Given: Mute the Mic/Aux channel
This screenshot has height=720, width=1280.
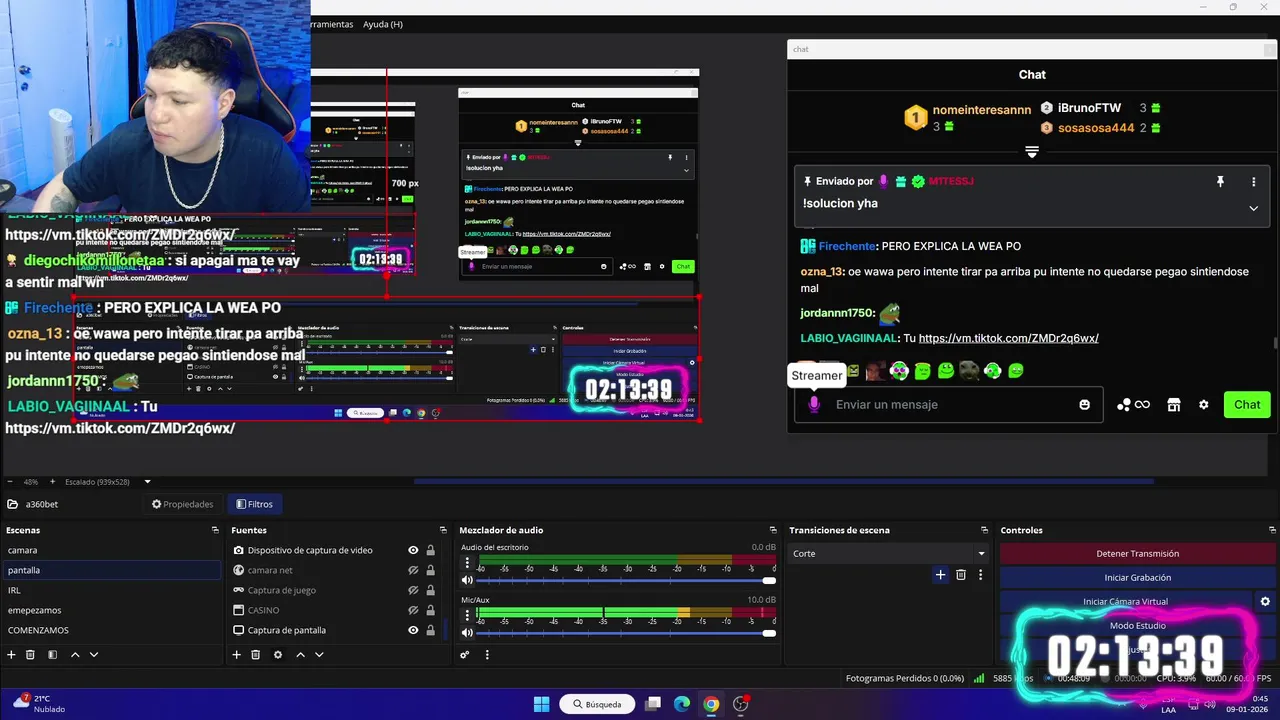Looking at the screenshot, I should (x=467, y=633).
